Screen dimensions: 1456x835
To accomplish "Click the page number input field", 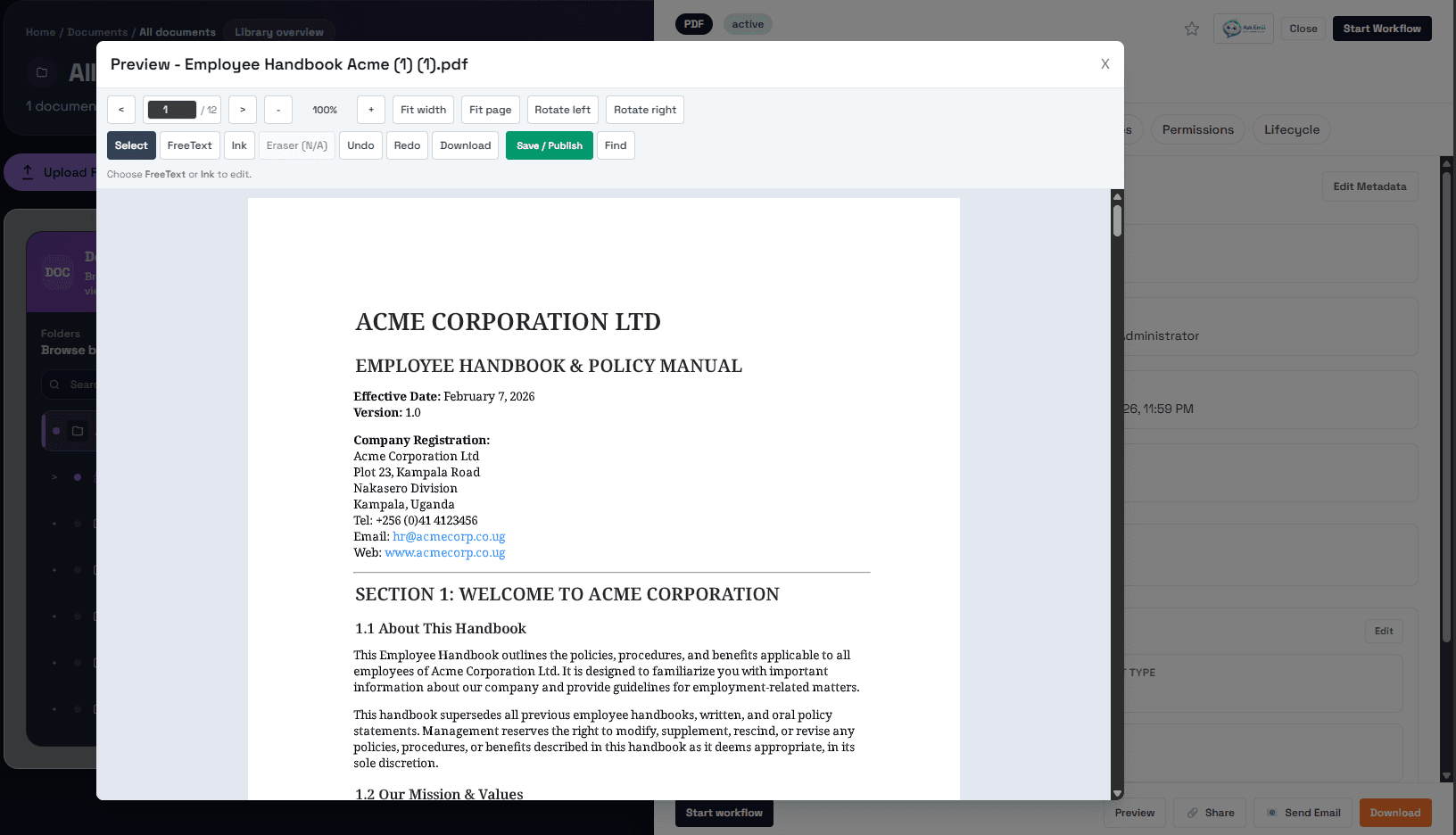I will pos(172,110).
